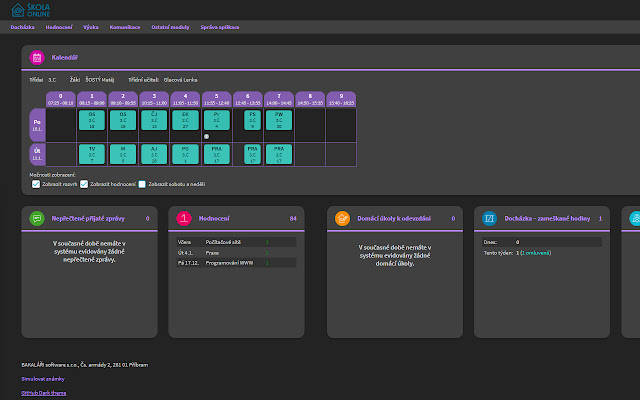Select Tuesday sixth-period PRA lesson
Viewport: 640px width, 400px height.
pyautogui.click(x=252, y=154)
